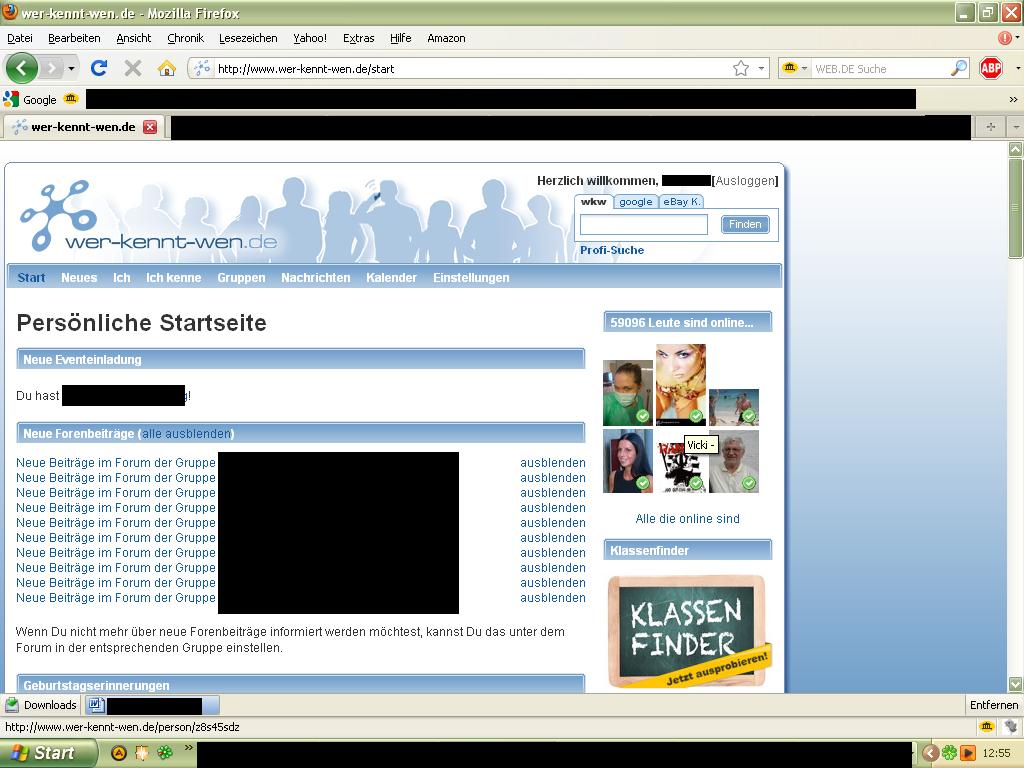Close the wer-kennt-wen.de tab

coord(150,127)
